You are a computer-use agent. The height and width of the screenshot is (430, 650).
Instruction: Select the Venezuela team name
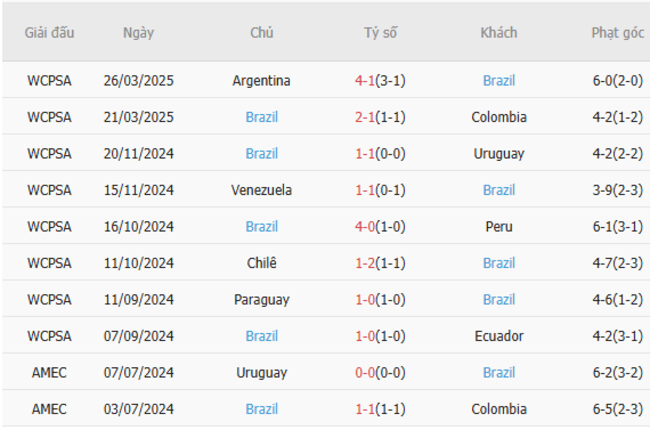261,190
